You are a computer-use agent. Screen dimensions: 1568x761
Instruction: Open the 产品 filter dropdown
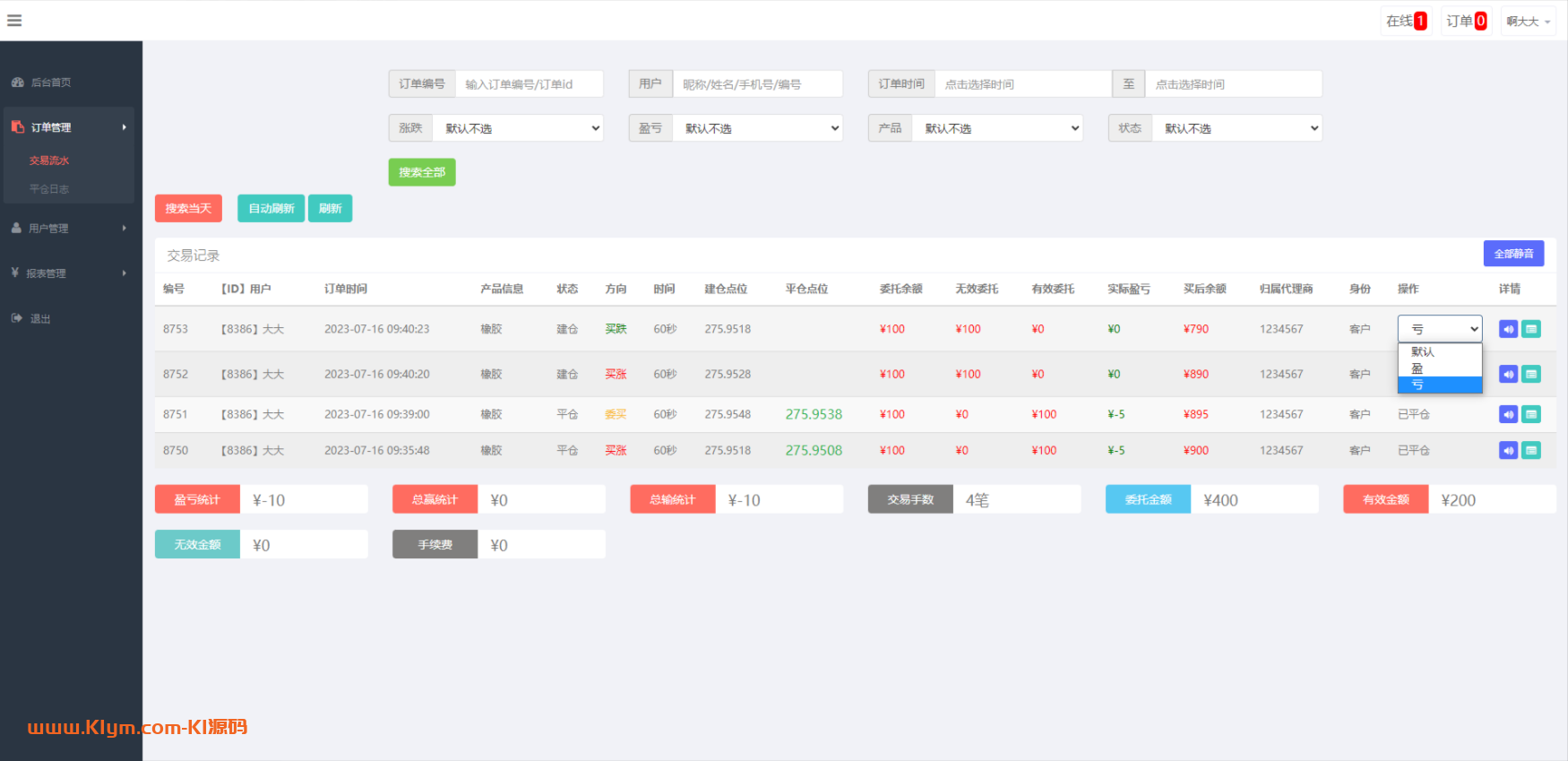pyautogui.click(x=997, y=128)
